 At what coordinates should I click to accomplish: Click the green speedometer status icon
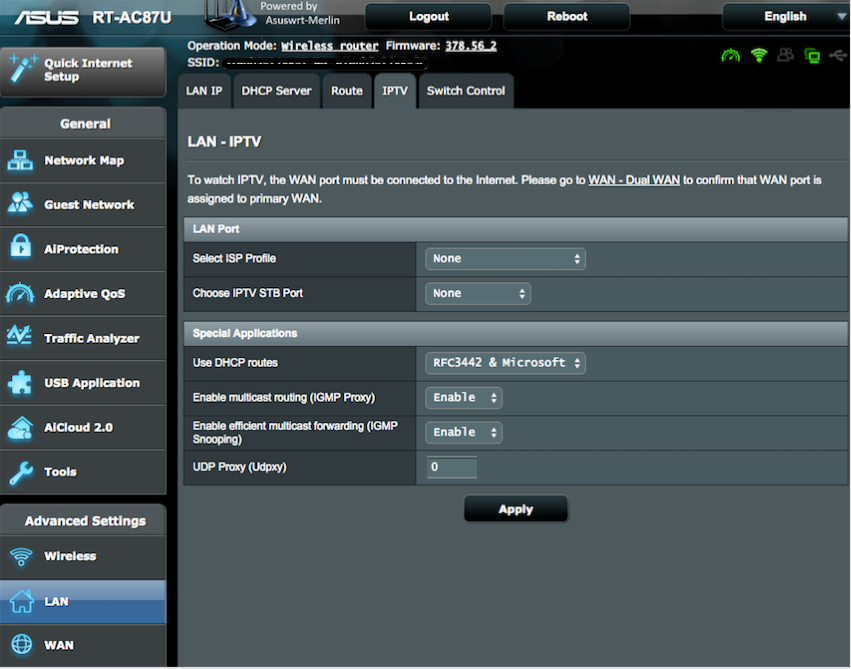point(731,55)
